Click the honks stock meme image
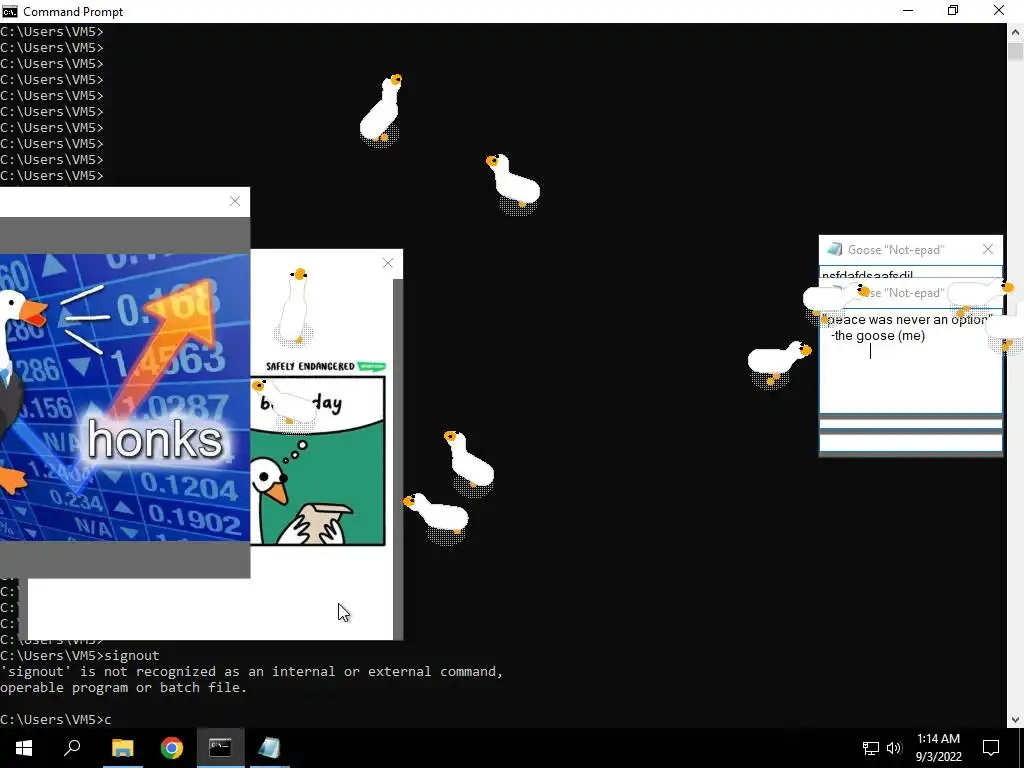This screenshot has width=1024, height=768. 125,397
